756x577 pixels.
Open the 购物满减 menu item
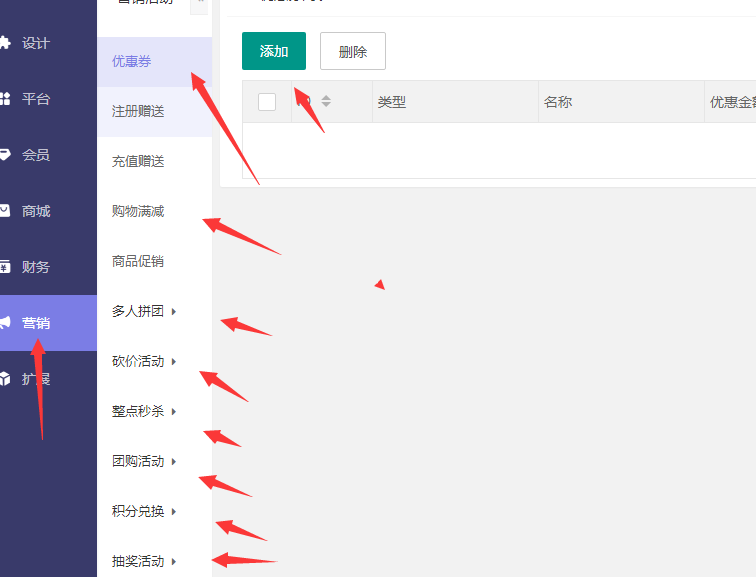pyautogui.click(x=138, y=212)
